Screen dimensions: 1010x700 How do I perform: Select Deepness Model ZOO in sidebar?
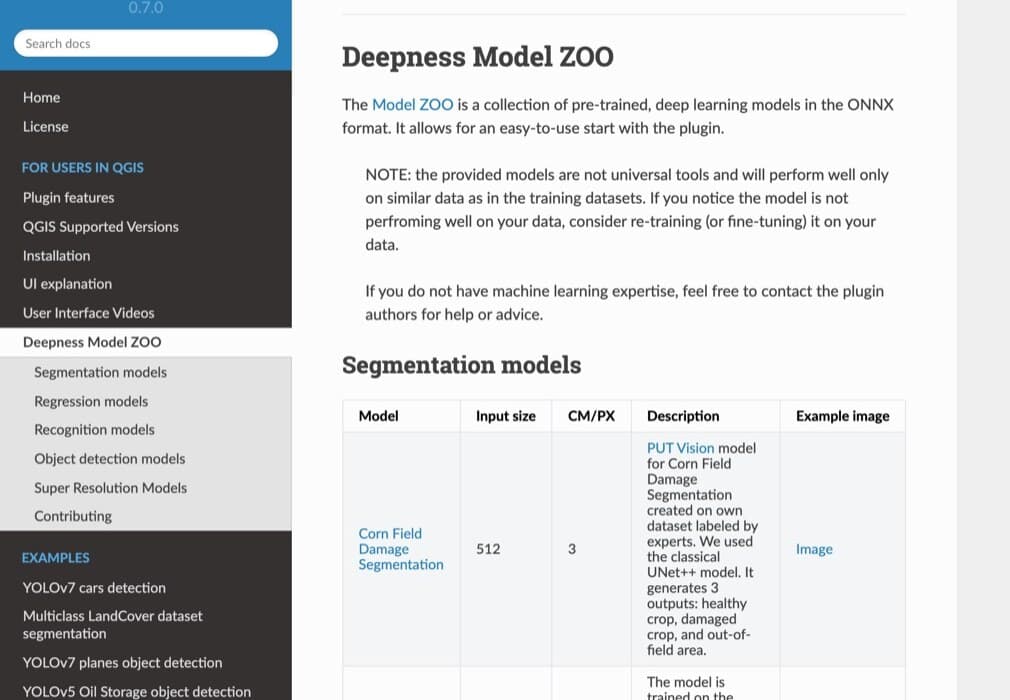point(92,342)
